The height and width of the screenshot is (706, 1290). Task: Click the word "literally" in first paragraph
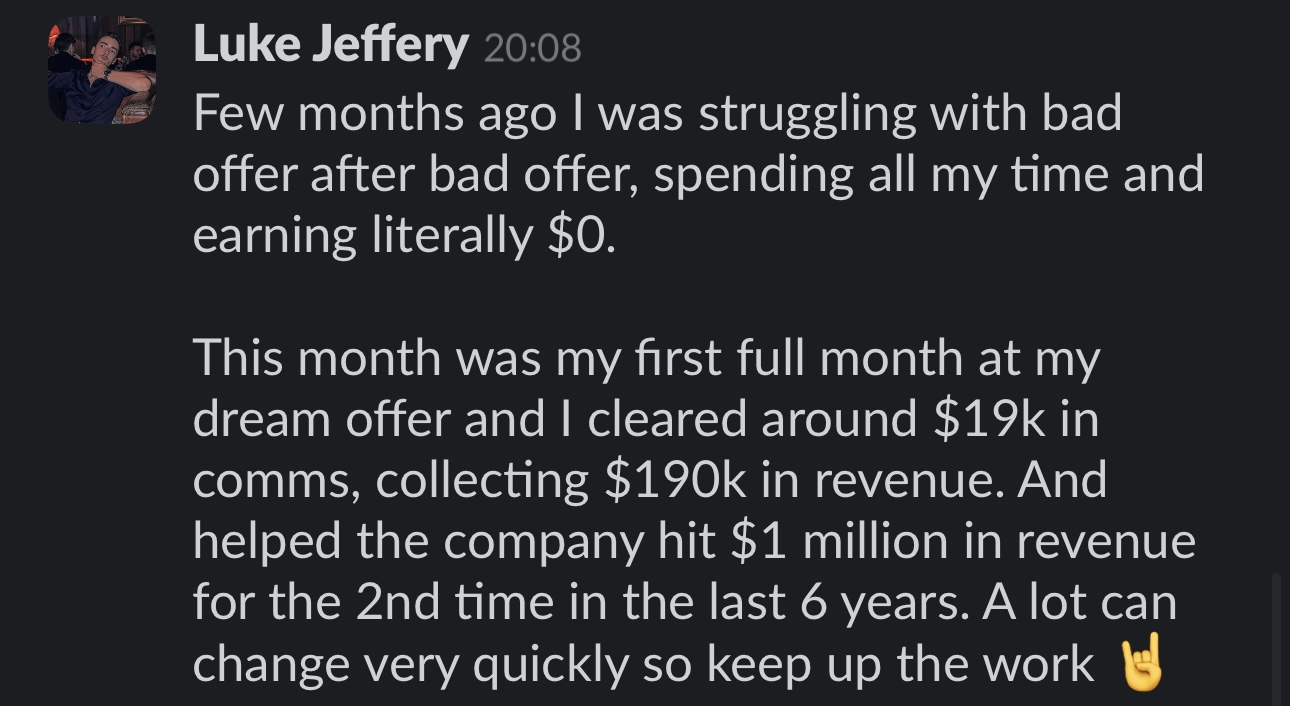pos(452,237)
